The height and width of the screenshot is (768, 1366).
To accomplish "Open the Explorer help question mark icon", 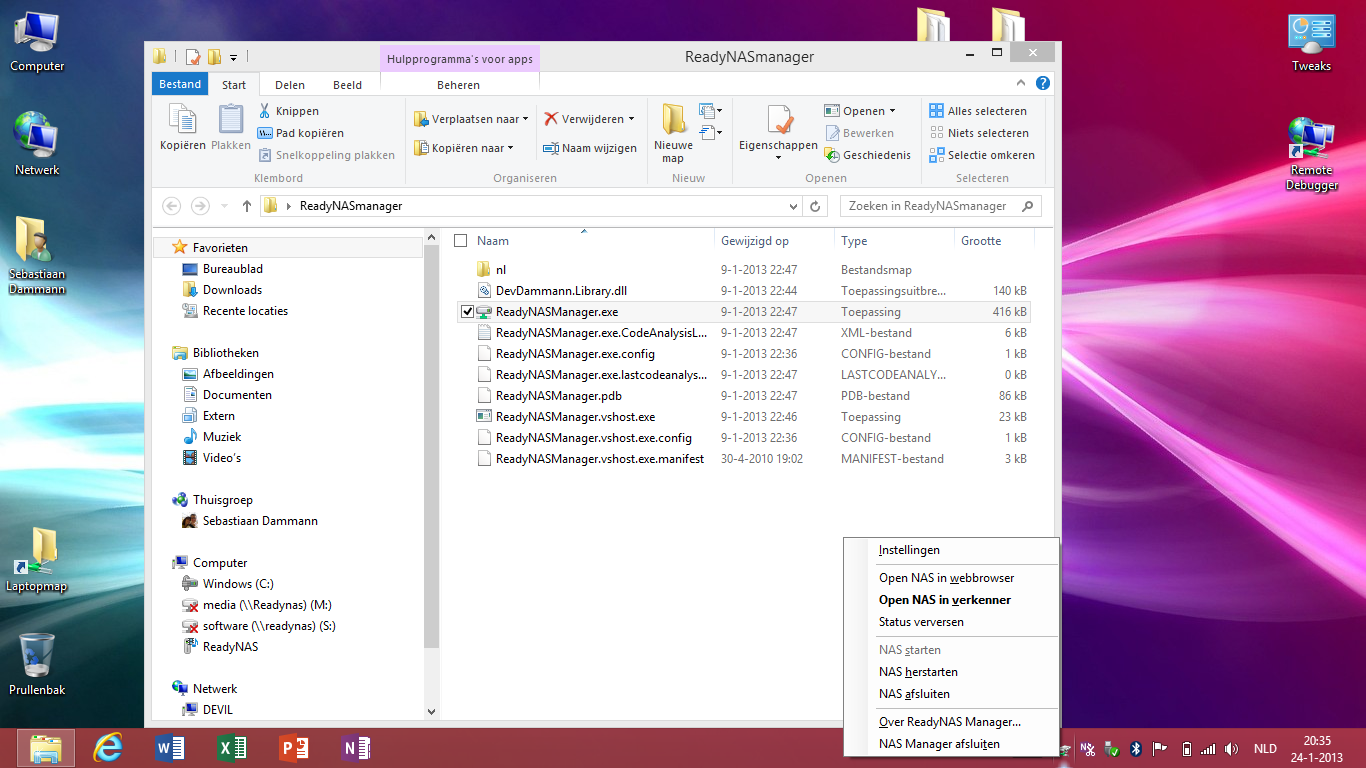I will (1043, 84).
